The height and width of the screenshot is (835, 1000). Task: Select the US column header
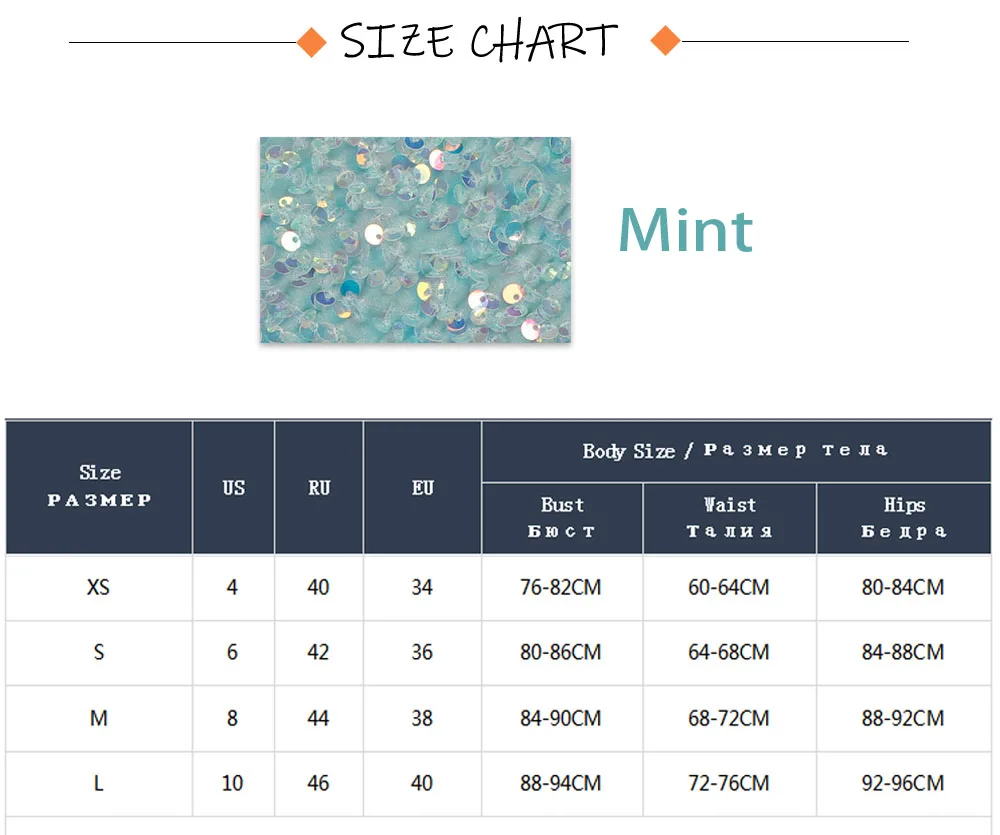point(233,488)
